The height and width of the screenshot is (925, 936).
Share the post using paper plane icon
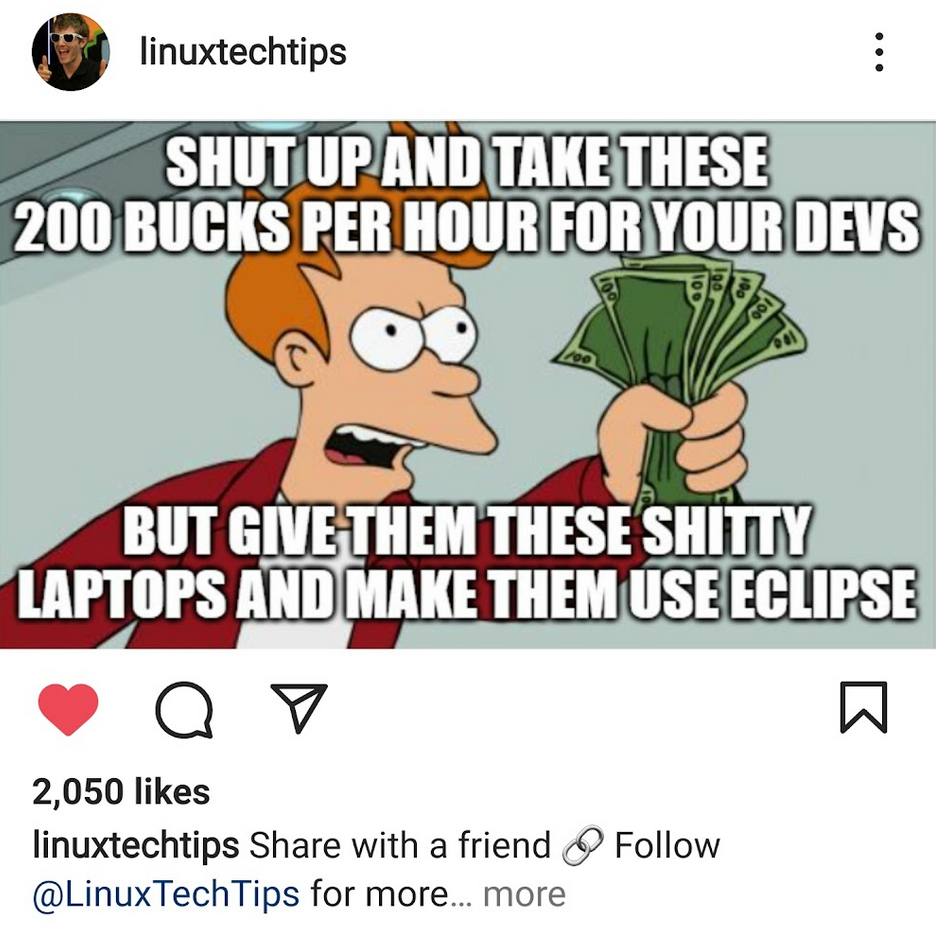click(300, 707)
